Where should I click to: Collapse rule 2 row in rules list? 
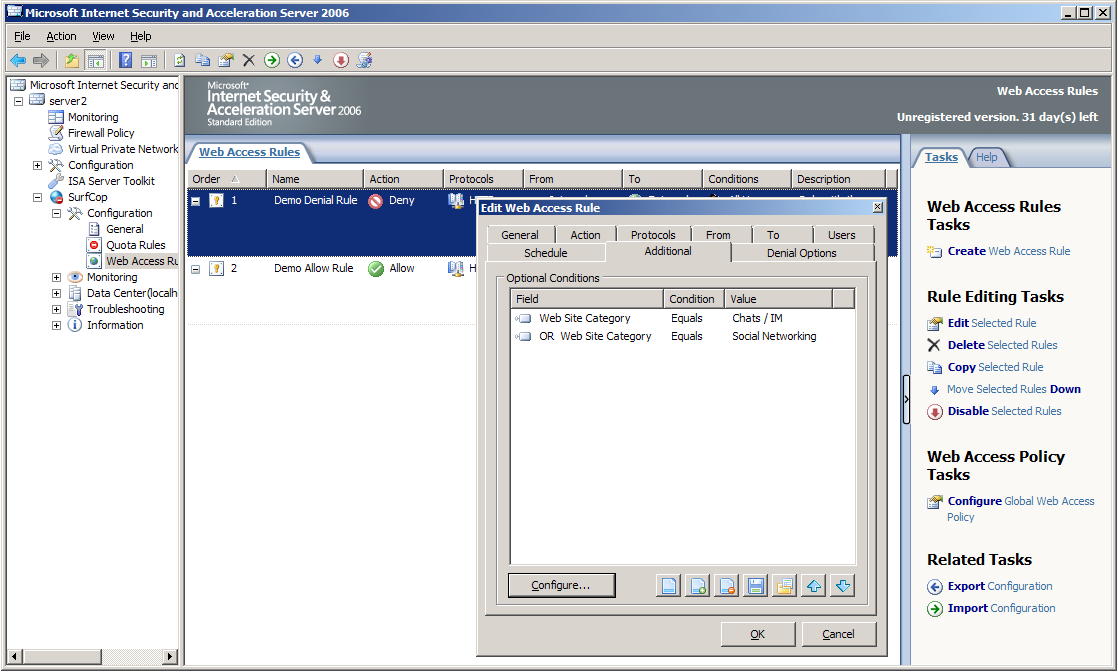click(x=195, y=269)
